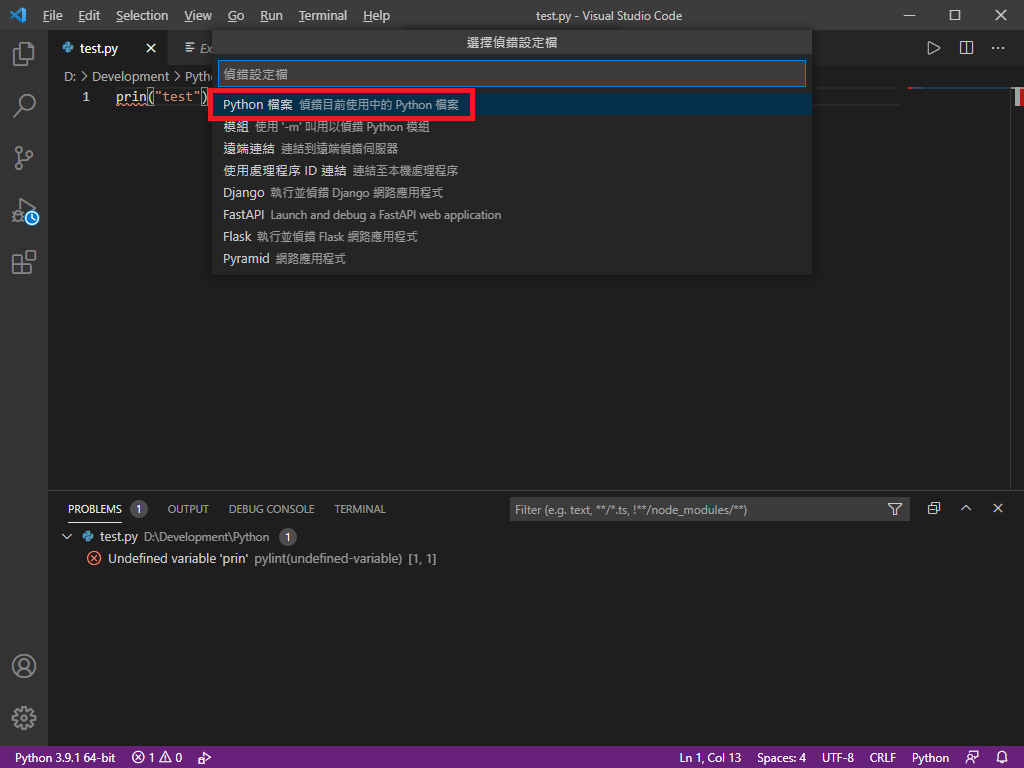The width and height of the screenshot is (1024, 768).
Task: Focus the 偵錯設定檔 search input
Action: [x=512, y=74]
